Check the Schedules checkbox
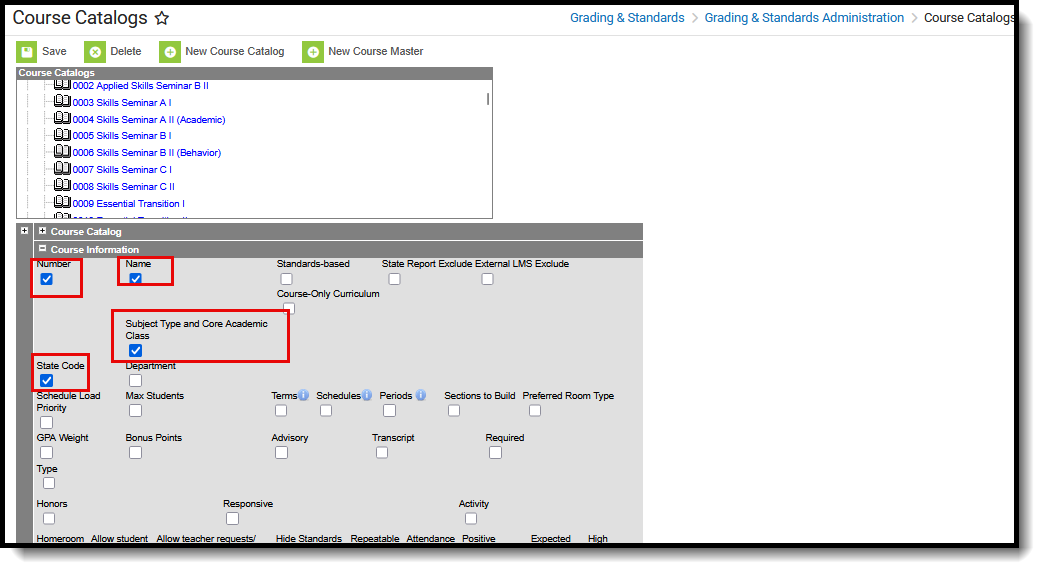Viewport: 1044px width, 573px height. 326,411
